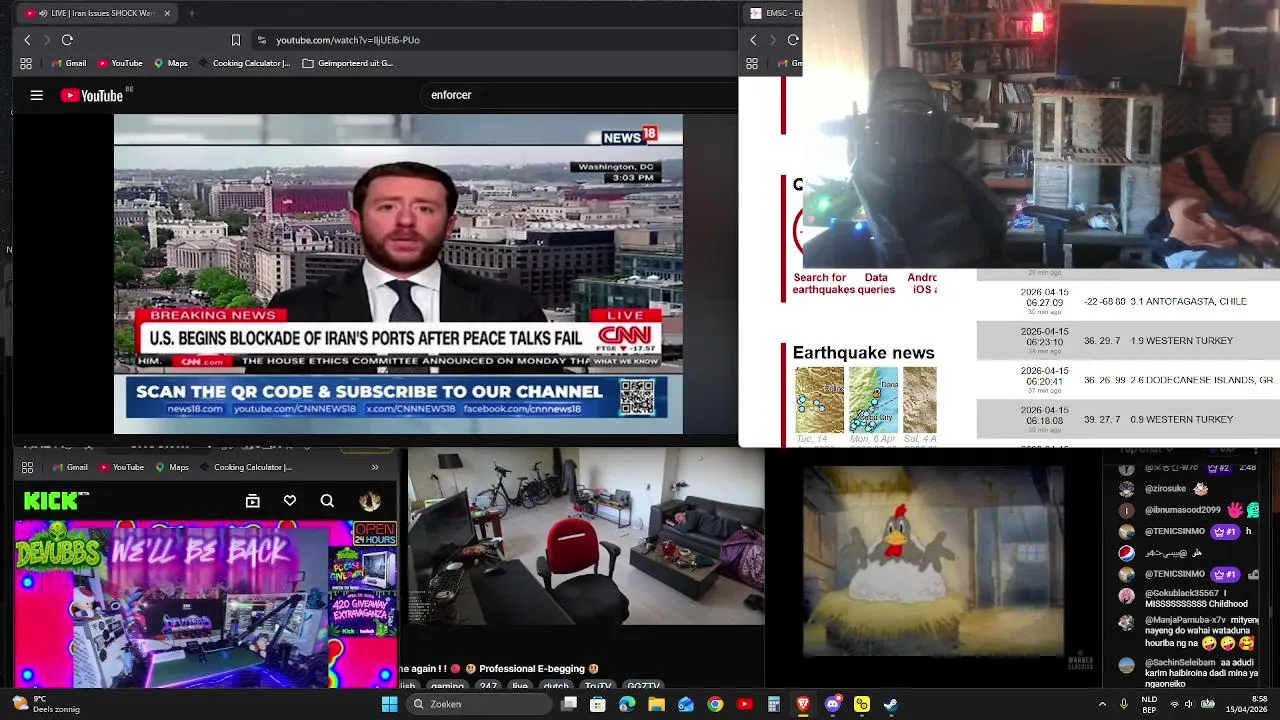The width and height of the screenshot is (1280, 720).
Task: Click the CNN news live video player
Action: (x=398, y=274)
